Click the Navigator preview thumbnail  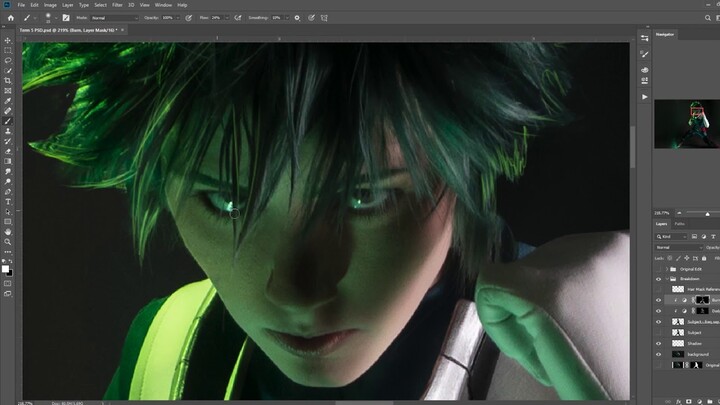[687, 124]
